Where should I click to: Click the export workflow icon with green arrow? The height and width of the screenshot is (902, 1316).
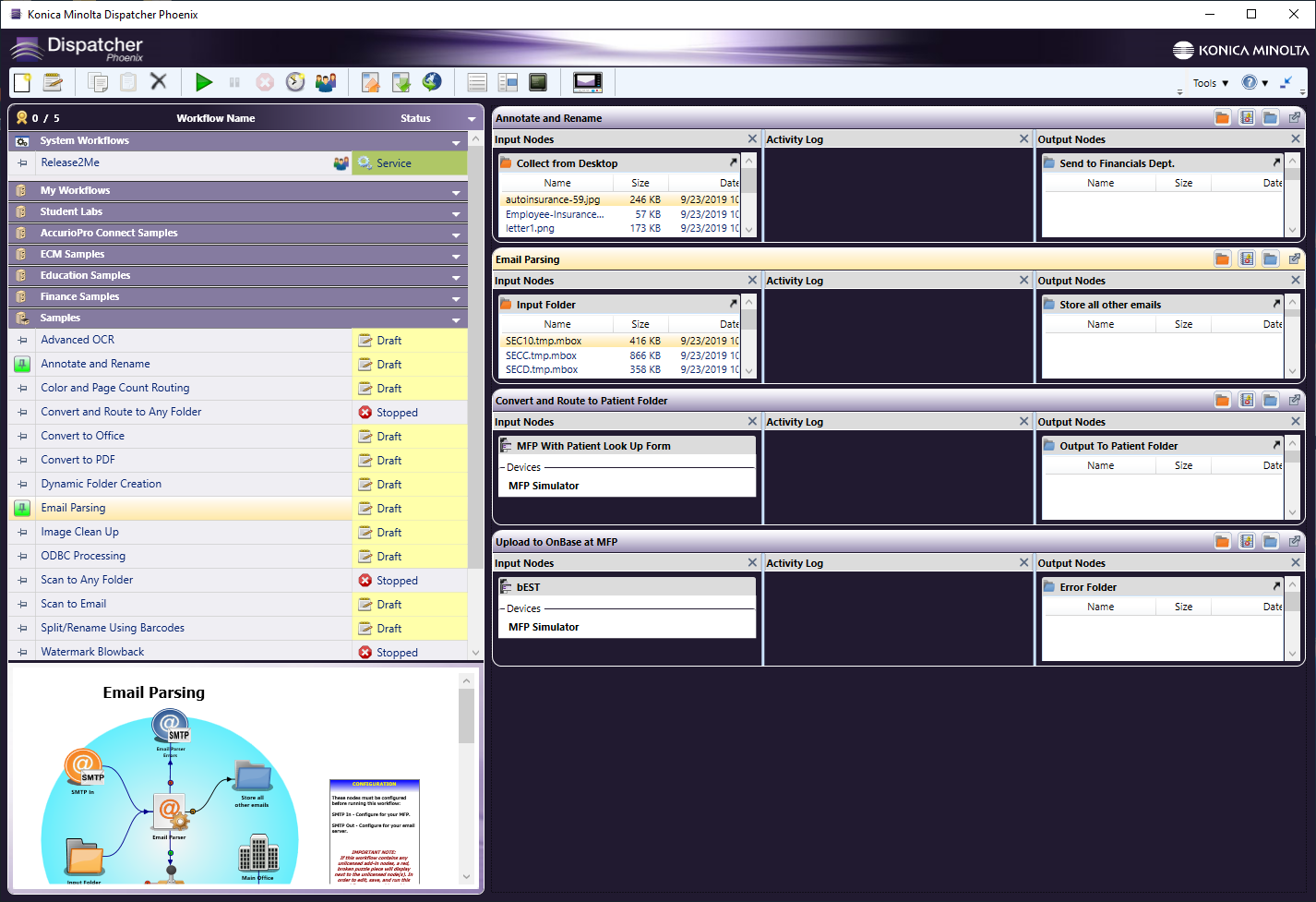tap(401, 82)
